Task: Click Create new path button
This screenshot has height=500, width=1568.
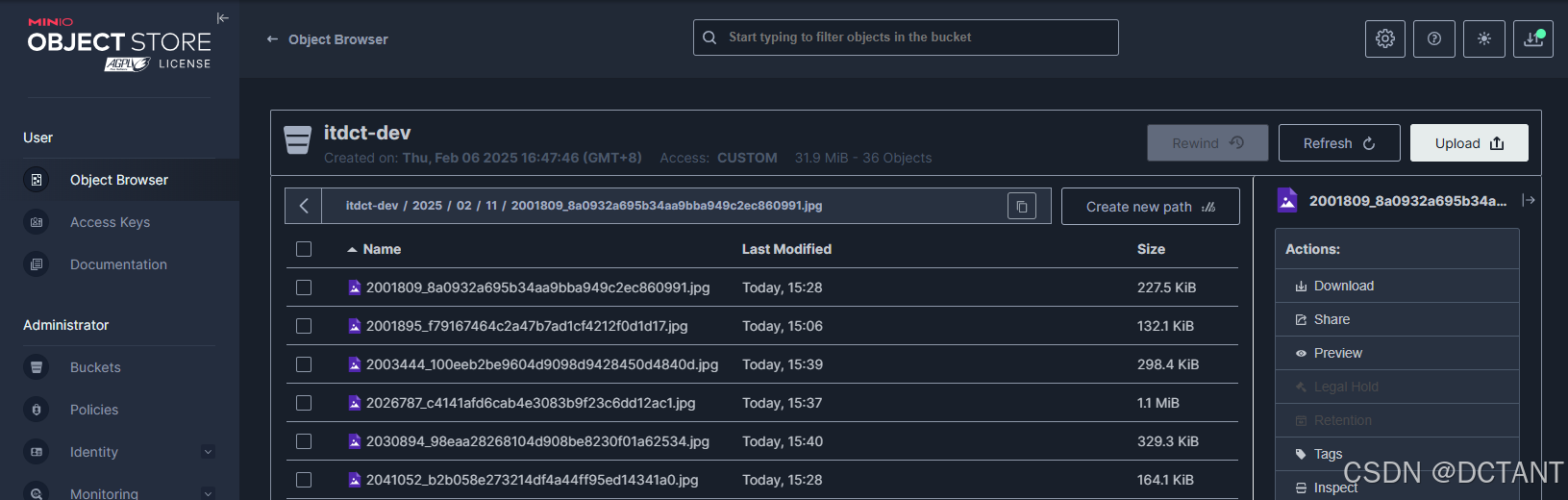Action: click(1151, 207)
